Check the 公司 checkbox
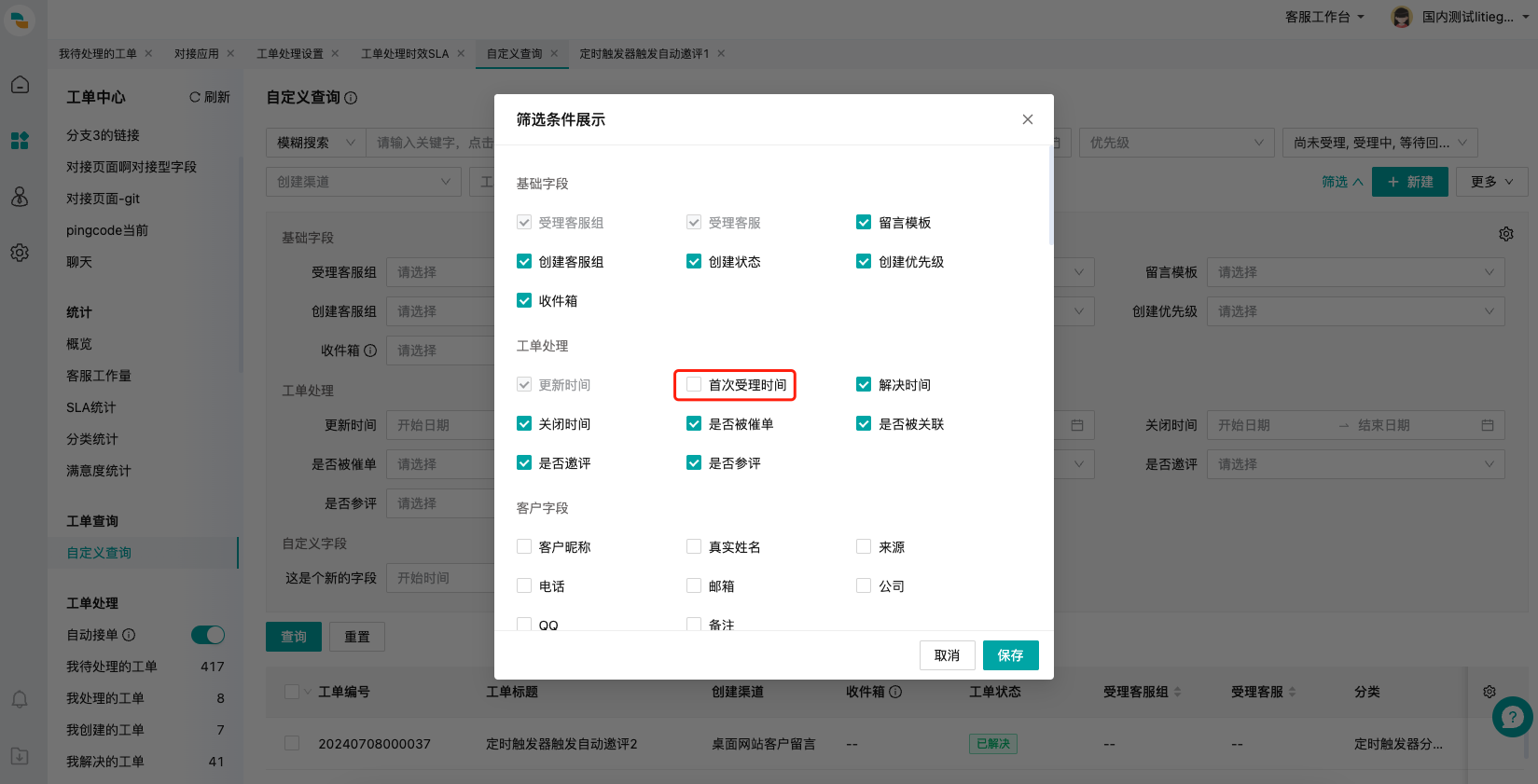The width and height of the screenshot is (1538, 784). [864, 585]
